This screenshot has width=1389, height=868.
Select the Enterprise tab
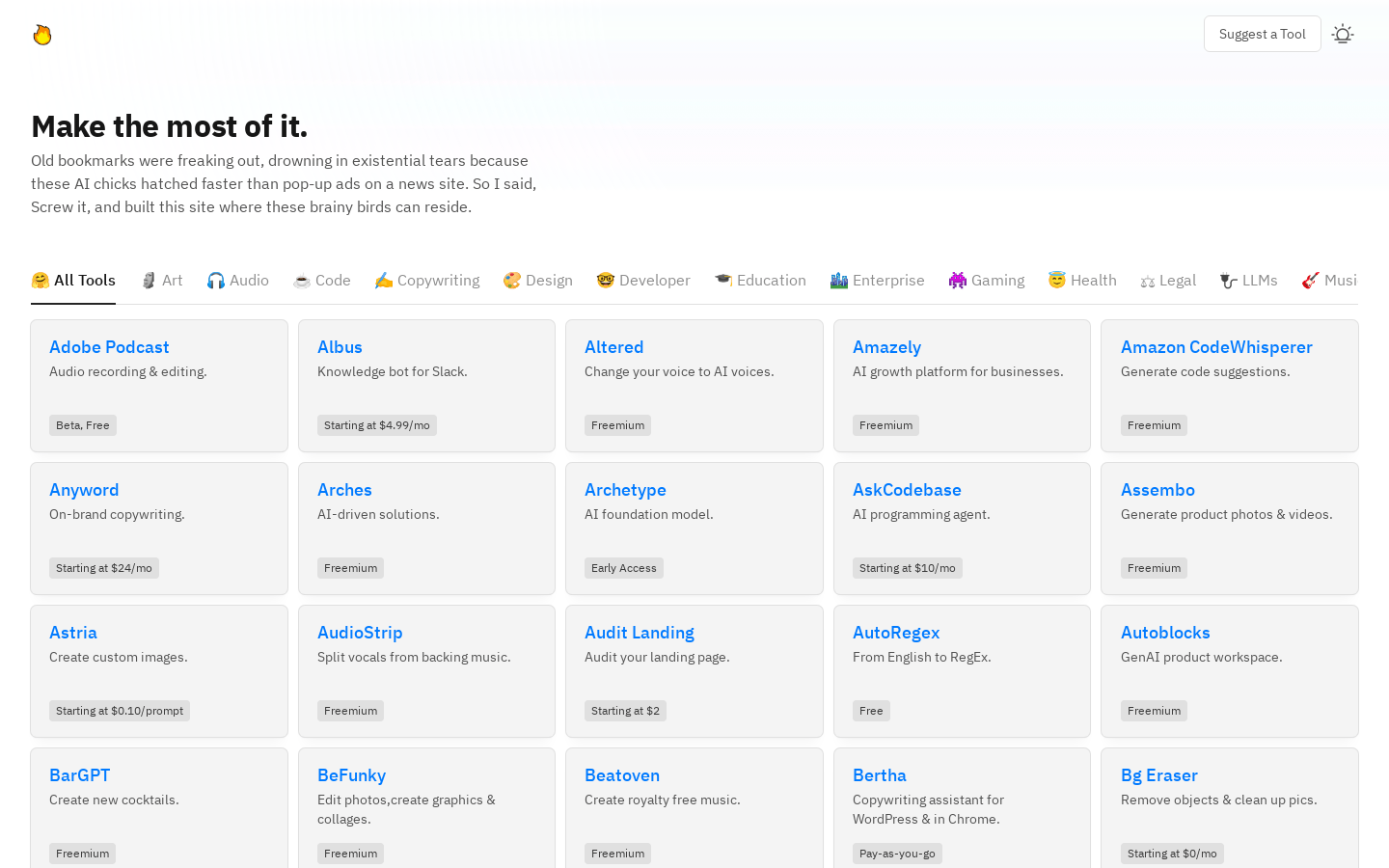[x=877, y=281]
